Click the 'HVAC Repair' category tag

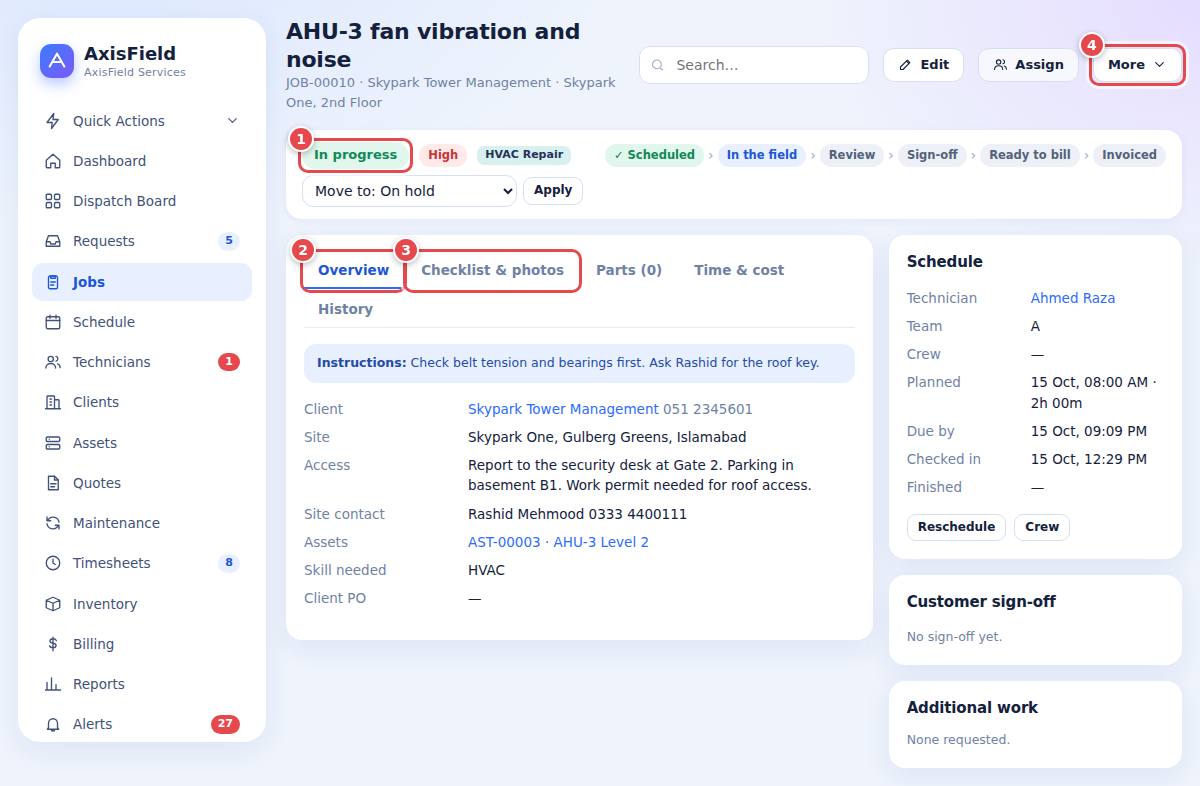[x=524, y=155]
